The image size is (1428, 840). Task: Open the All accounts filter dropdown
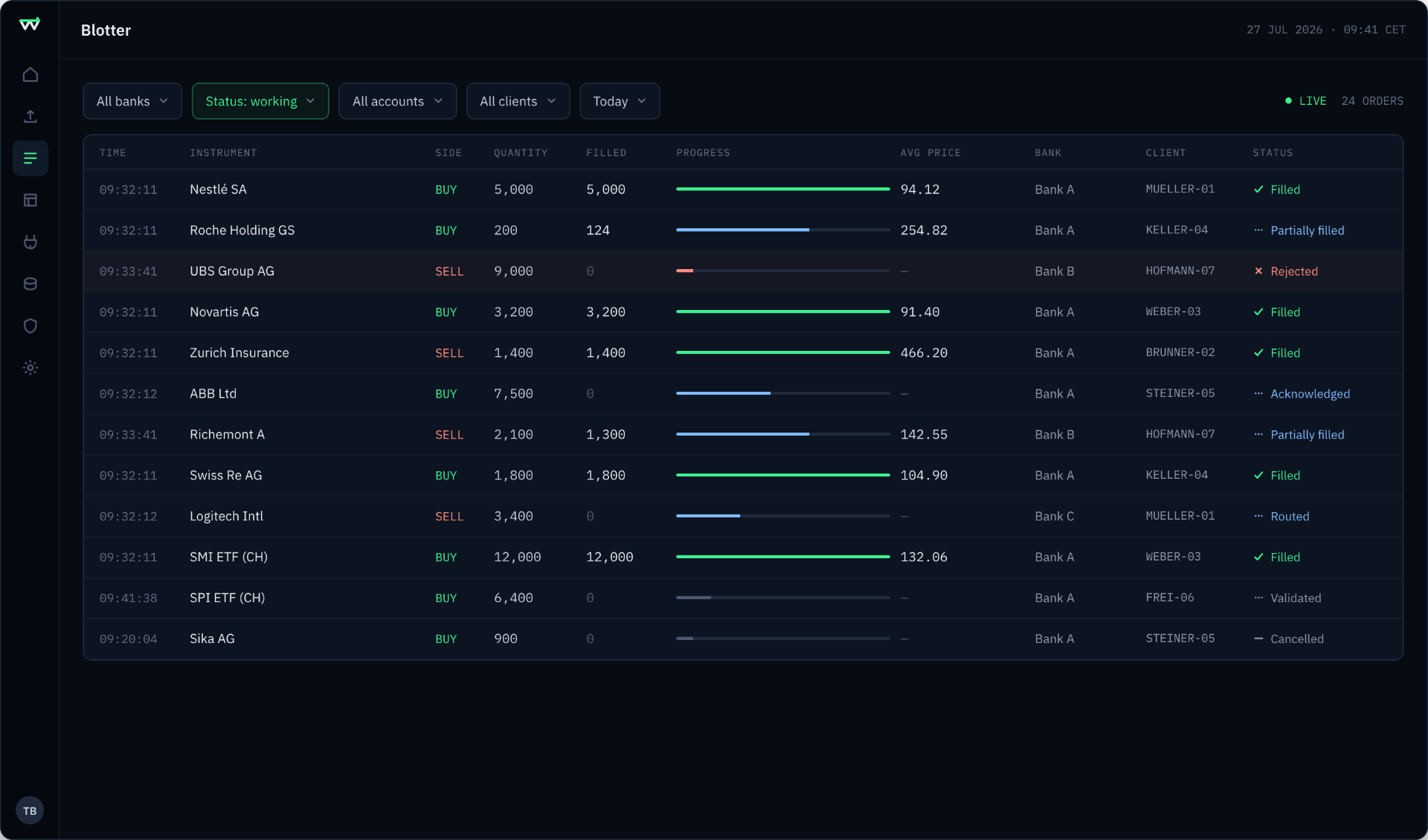point(398,101)
